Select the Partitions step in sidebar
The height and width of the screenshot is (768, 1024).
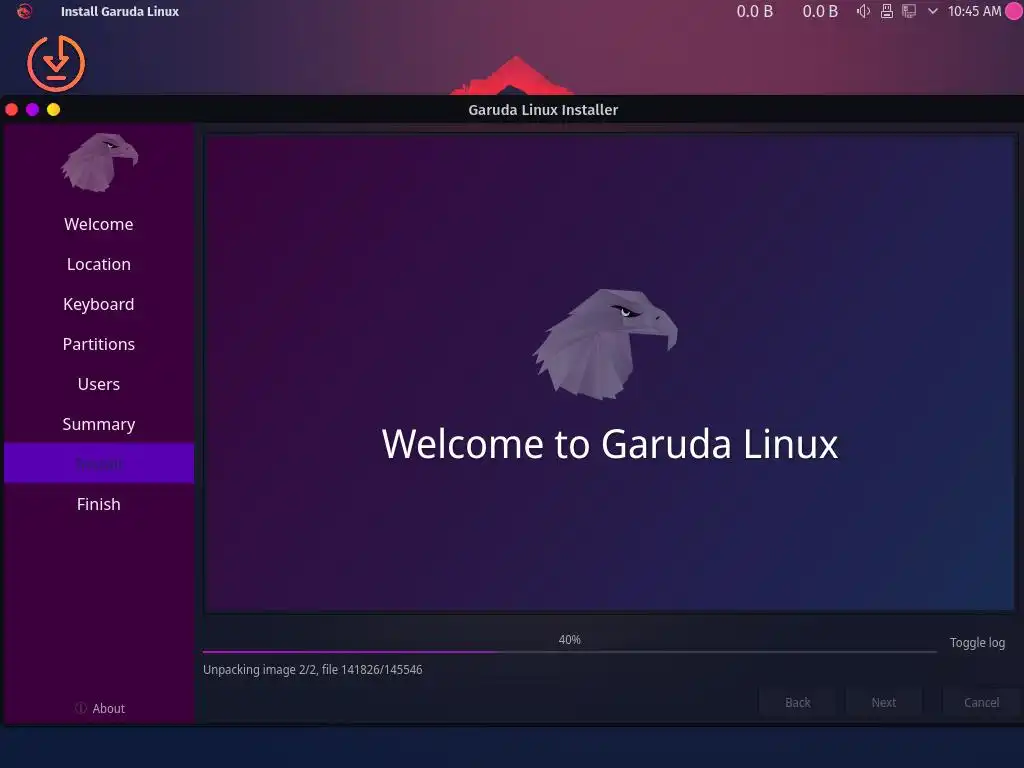click(x=99, y=344)
